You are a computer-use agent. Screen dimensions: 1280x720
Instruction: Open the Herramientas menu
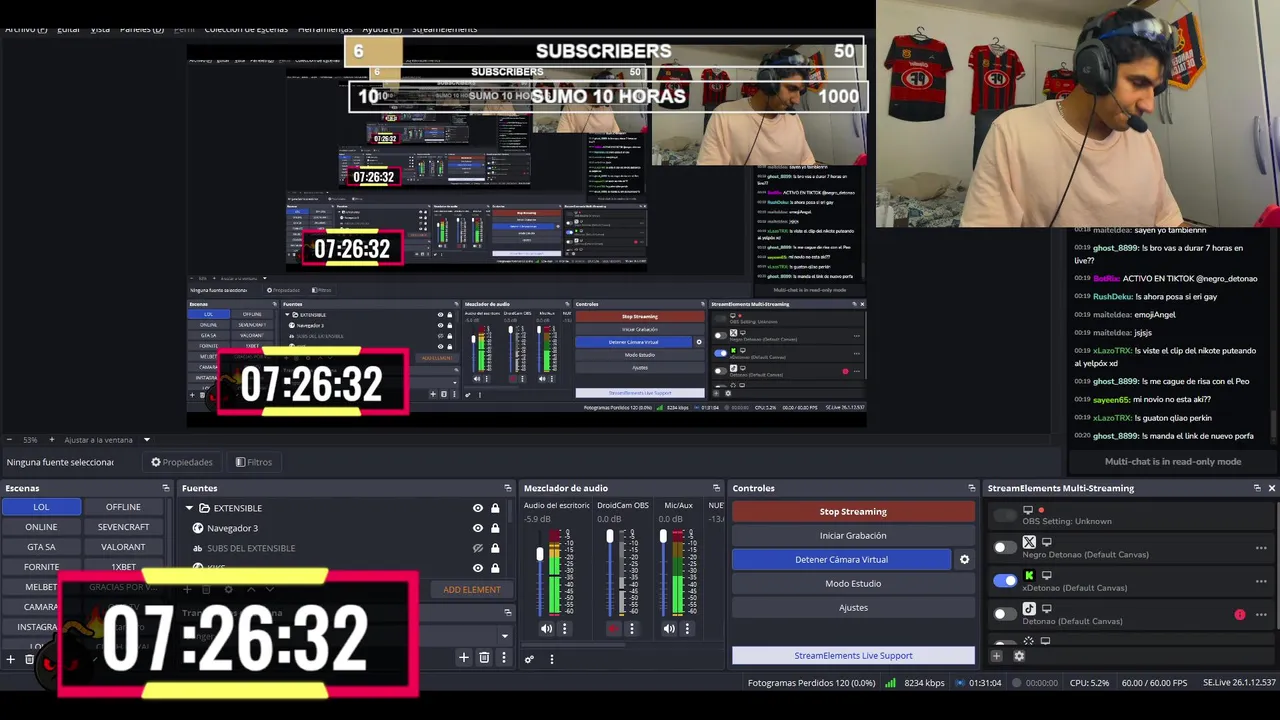tap(325, 29)
